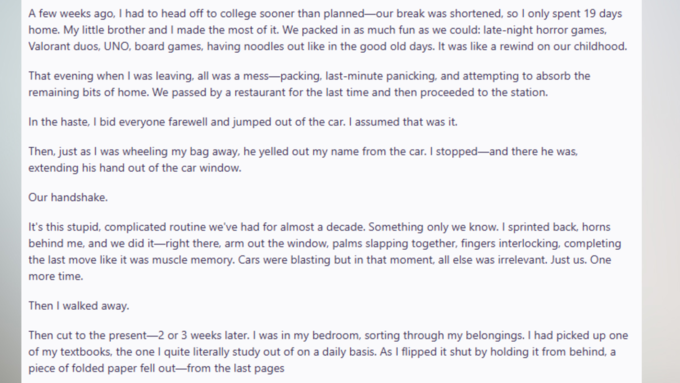Click the sentence "I assumed that was it."
The height and width of the screenshot is (383, 680).
pos(403,122)
